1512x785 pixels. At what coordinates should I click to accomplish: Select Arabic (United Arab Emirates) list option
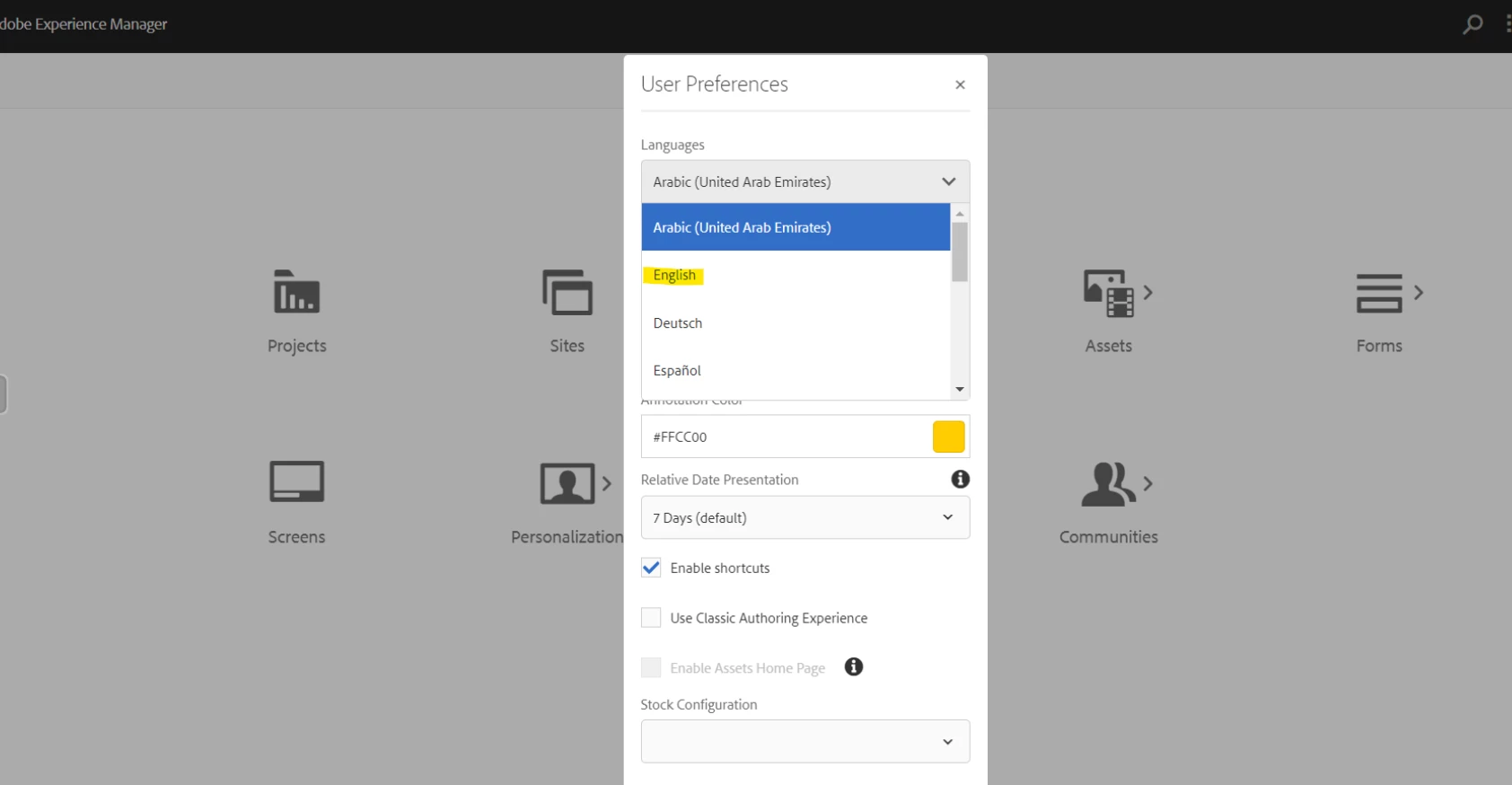796,227
